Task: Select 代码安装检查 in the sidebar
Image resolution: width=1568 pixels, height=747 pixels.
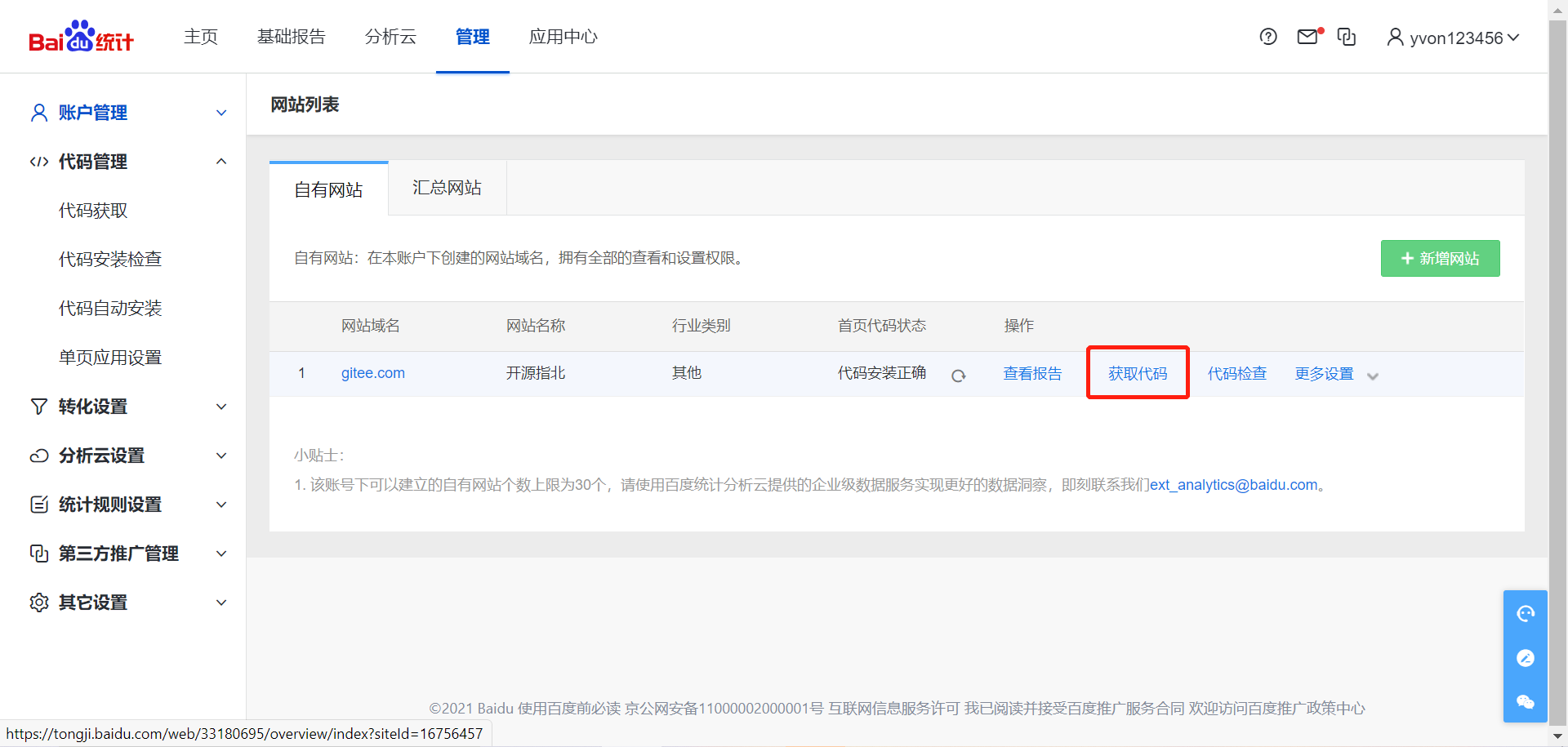Action: click(x=110, y=260)
